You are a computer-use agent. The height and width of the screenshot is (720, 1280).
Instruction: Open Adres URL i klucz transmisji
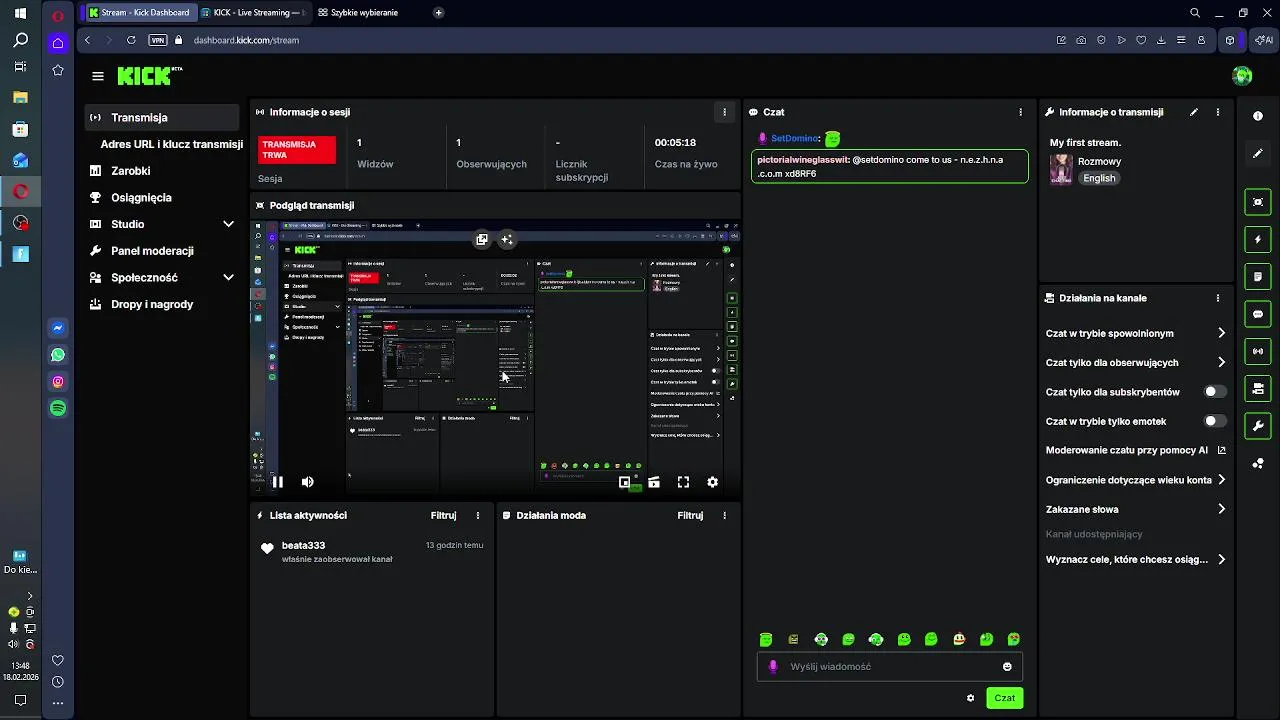point(171,144)
